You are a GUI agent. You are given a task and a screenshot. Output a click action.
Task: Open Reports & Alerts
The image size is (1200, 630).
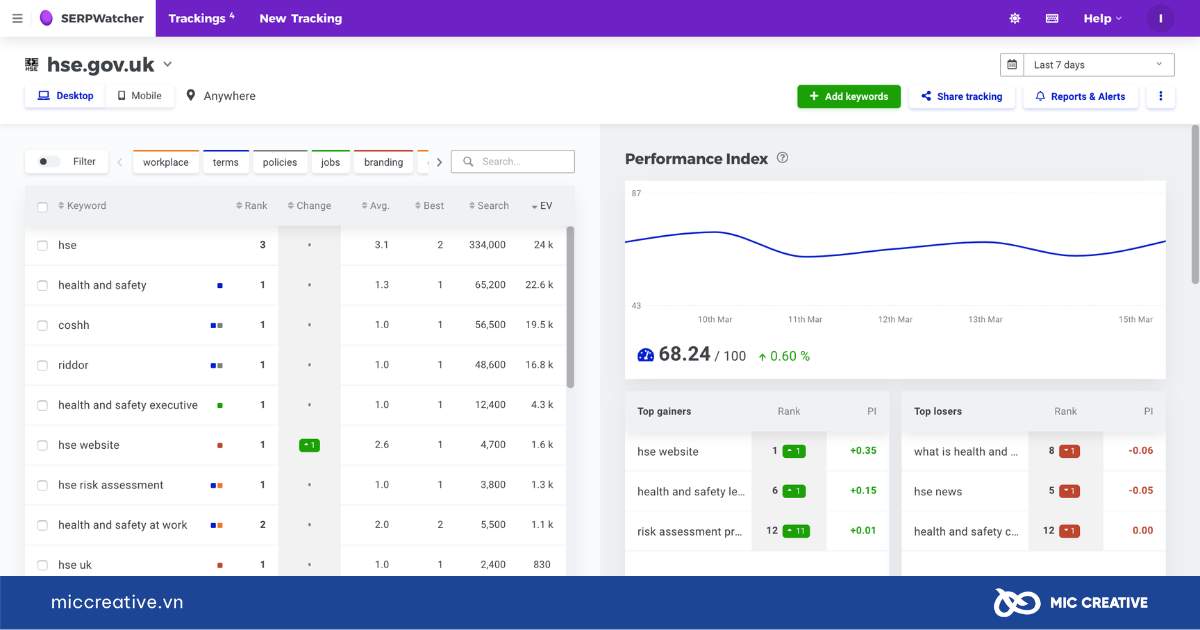click(x=1080, y=96)
